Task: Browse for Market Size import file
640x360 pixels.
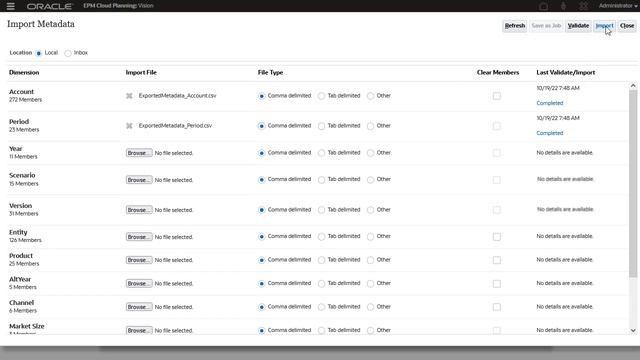Action: [x=139, y=330]
